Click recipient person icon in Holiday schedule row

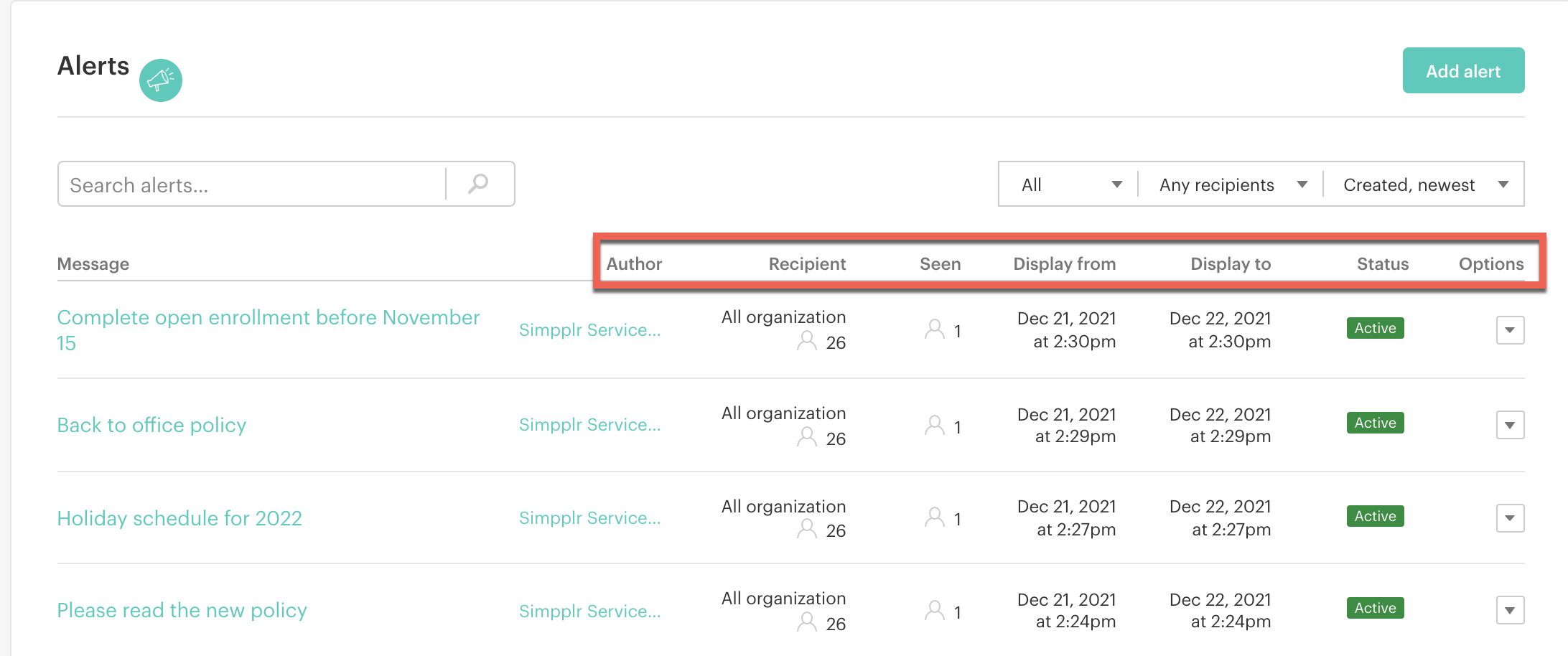(807, 529)
